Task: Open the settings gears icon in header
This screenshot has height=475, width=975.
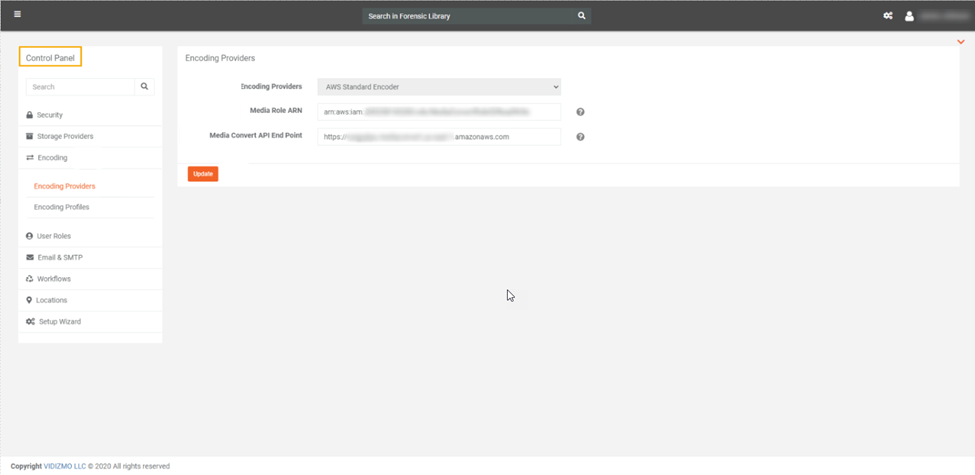Action: pyautogui.click(x=887, y=16)
